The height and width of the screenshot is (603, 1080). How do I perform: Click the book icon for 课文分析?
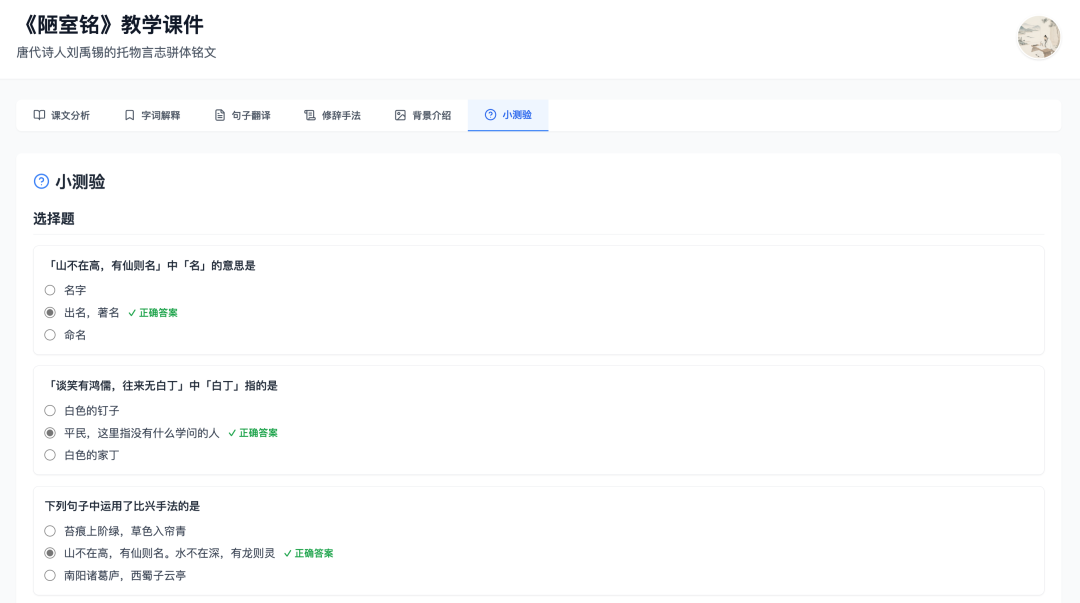coord(39,115)
